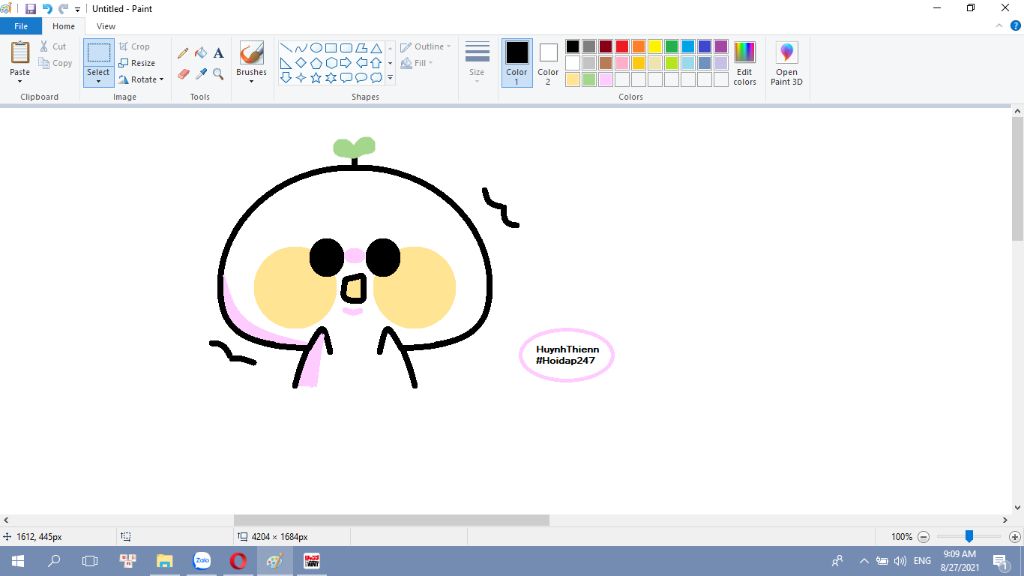Click the horizontal scrollbar thumb
This screenshot has width=1024, height=576.
coord(392,520)
